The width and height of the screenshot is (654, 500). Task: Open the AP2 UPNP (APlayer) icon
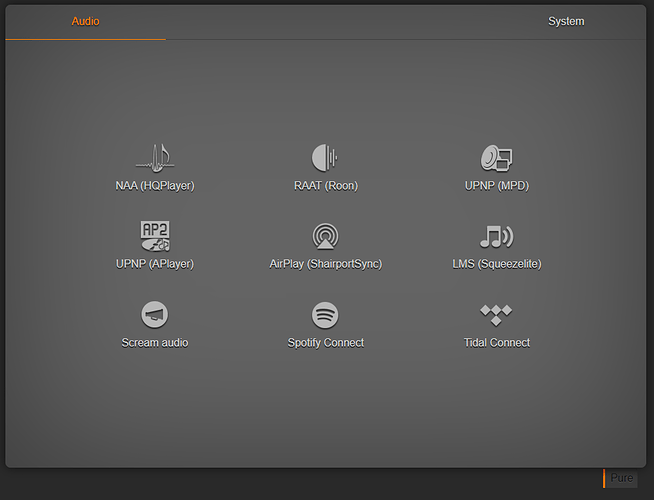pyautogui.click(x=155, y=236)
